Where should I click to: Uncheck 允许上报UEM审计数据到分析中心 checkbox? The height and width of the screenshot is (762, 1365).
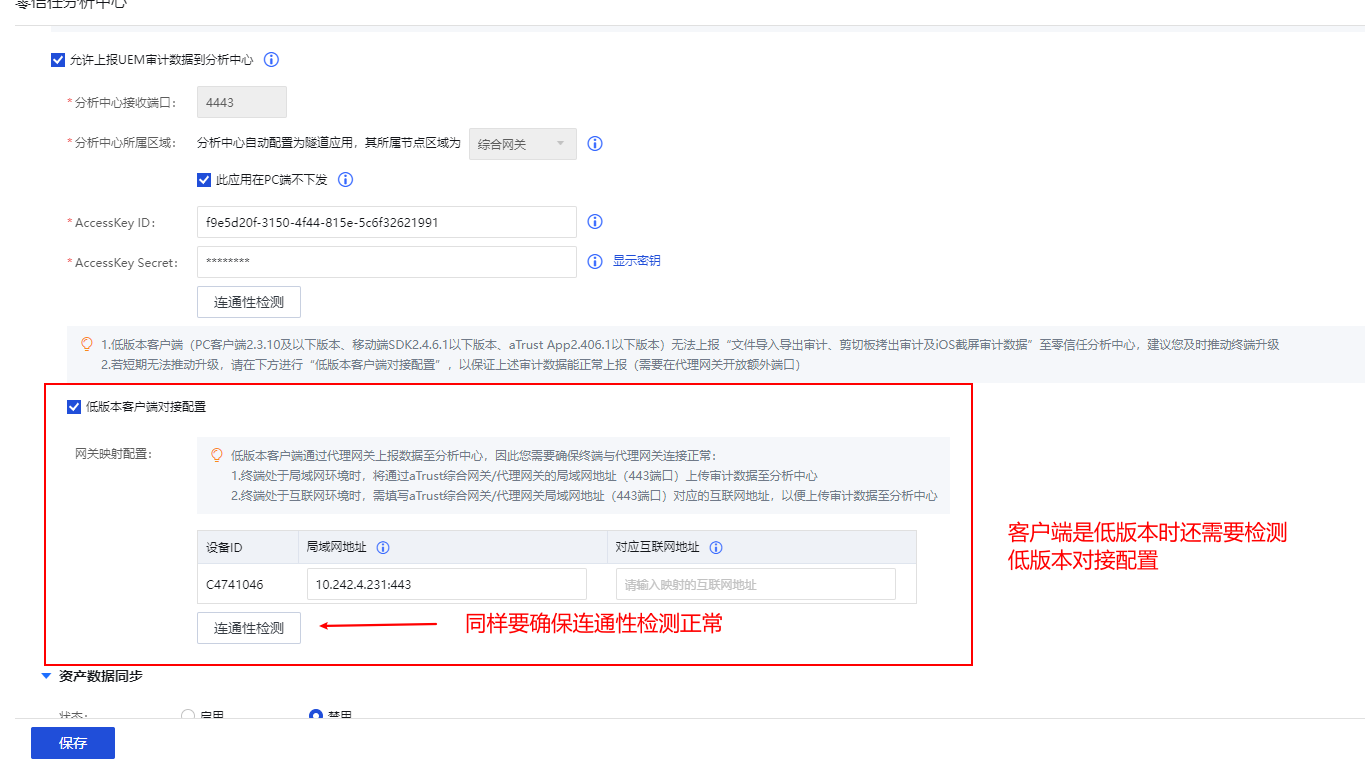click(57, 60)
